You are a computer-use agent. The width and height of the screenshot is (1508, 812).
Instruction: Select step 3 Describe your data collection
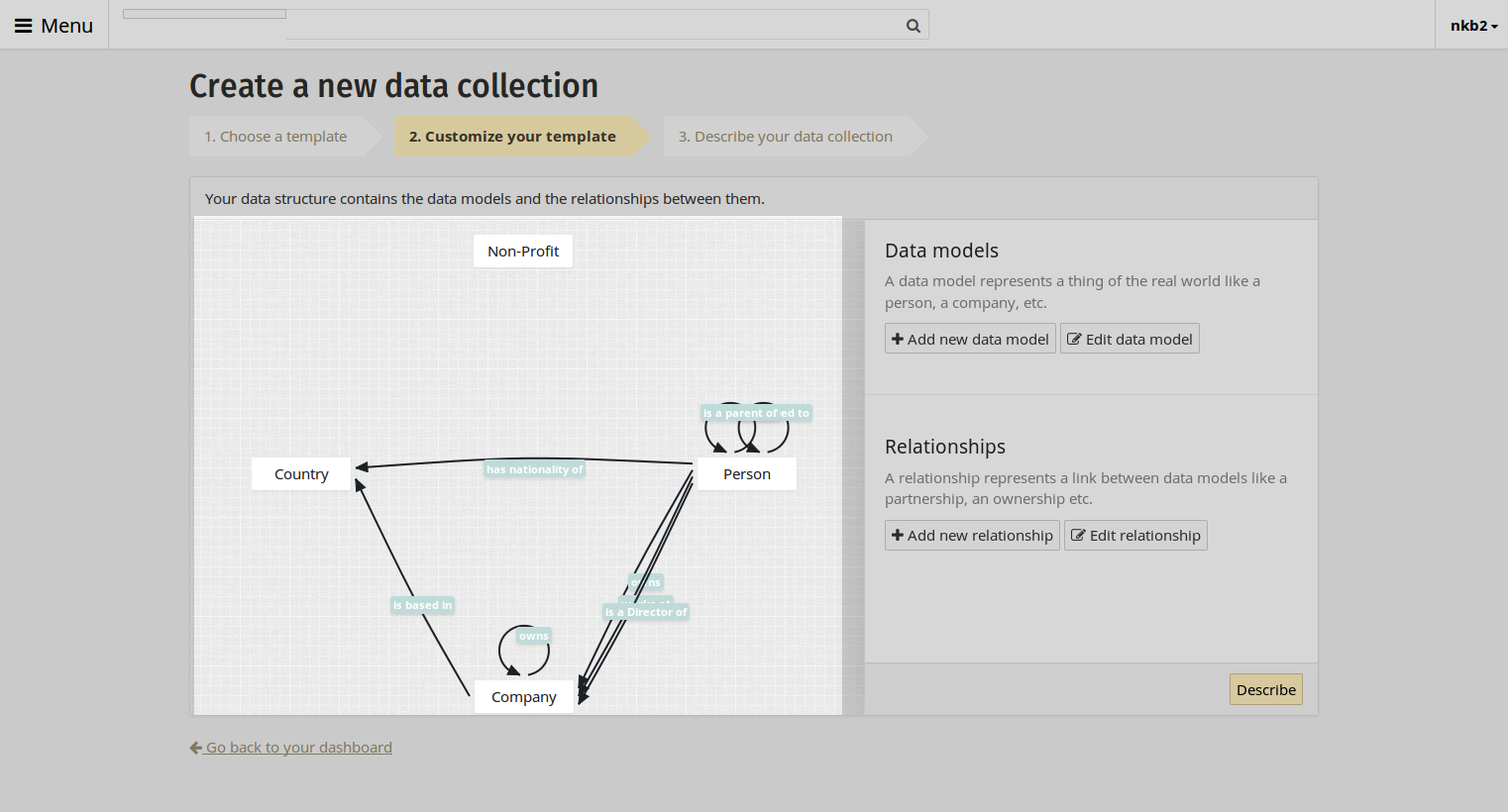pyautogui.click(x=786, y=137)
